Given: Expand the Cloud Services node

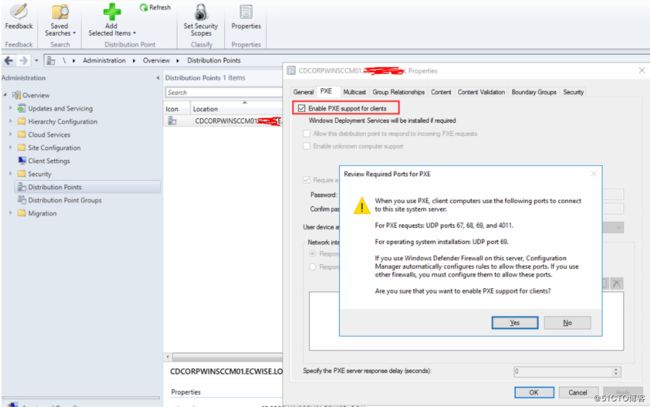Looking at the screenshot, I should click(10, 135).
